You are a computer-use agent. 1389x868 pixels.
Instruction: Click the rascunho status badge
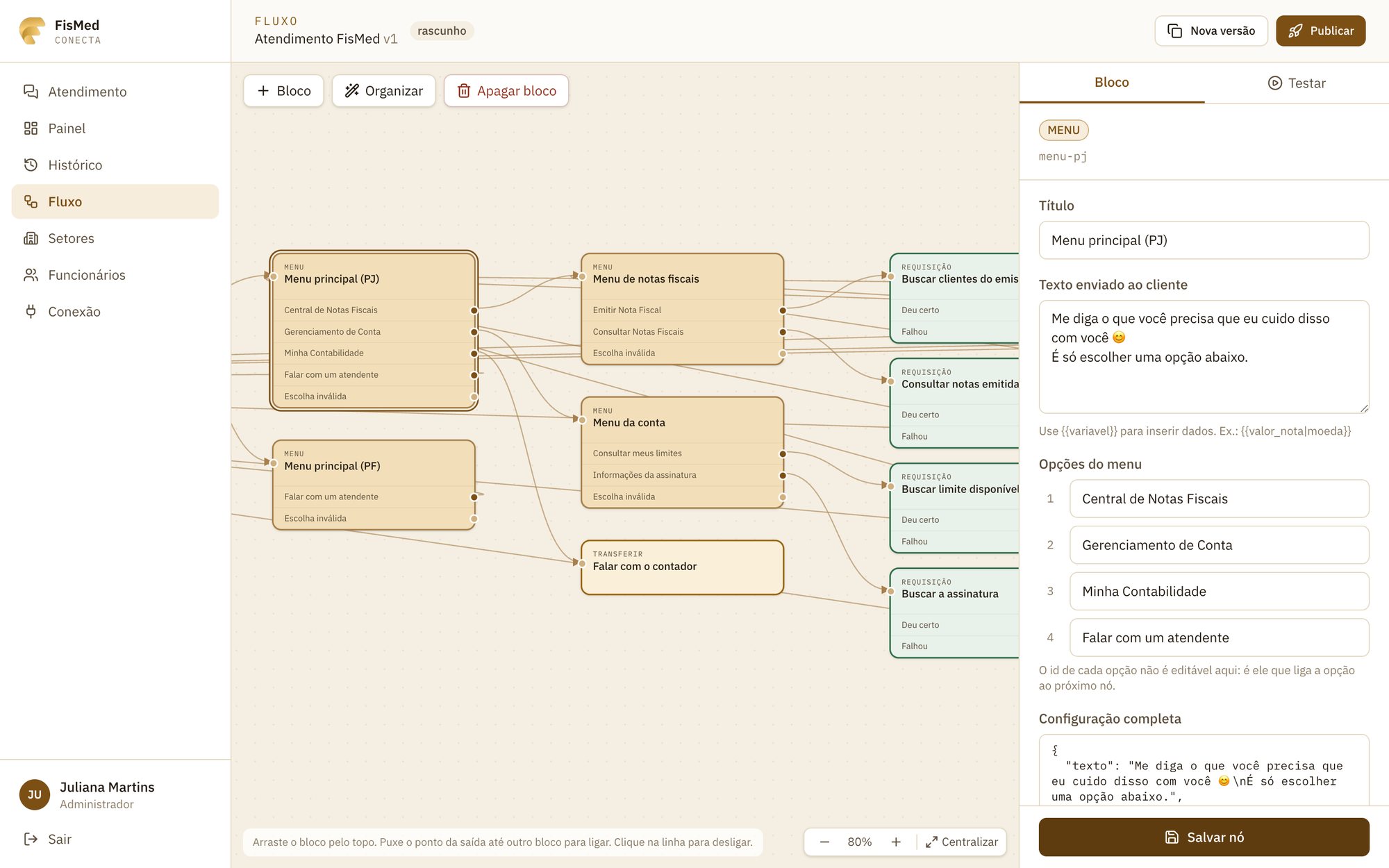click(442, 31)
